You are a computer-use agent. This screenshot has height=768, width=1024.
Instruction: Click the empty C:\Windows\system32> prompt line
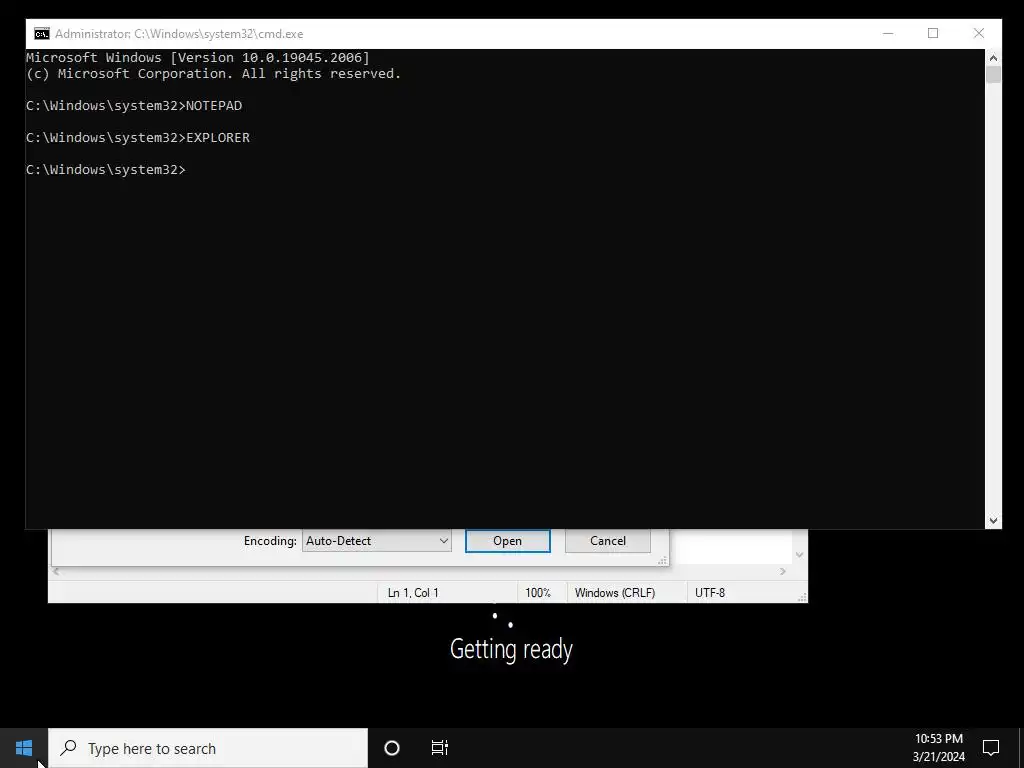[106, 170]
